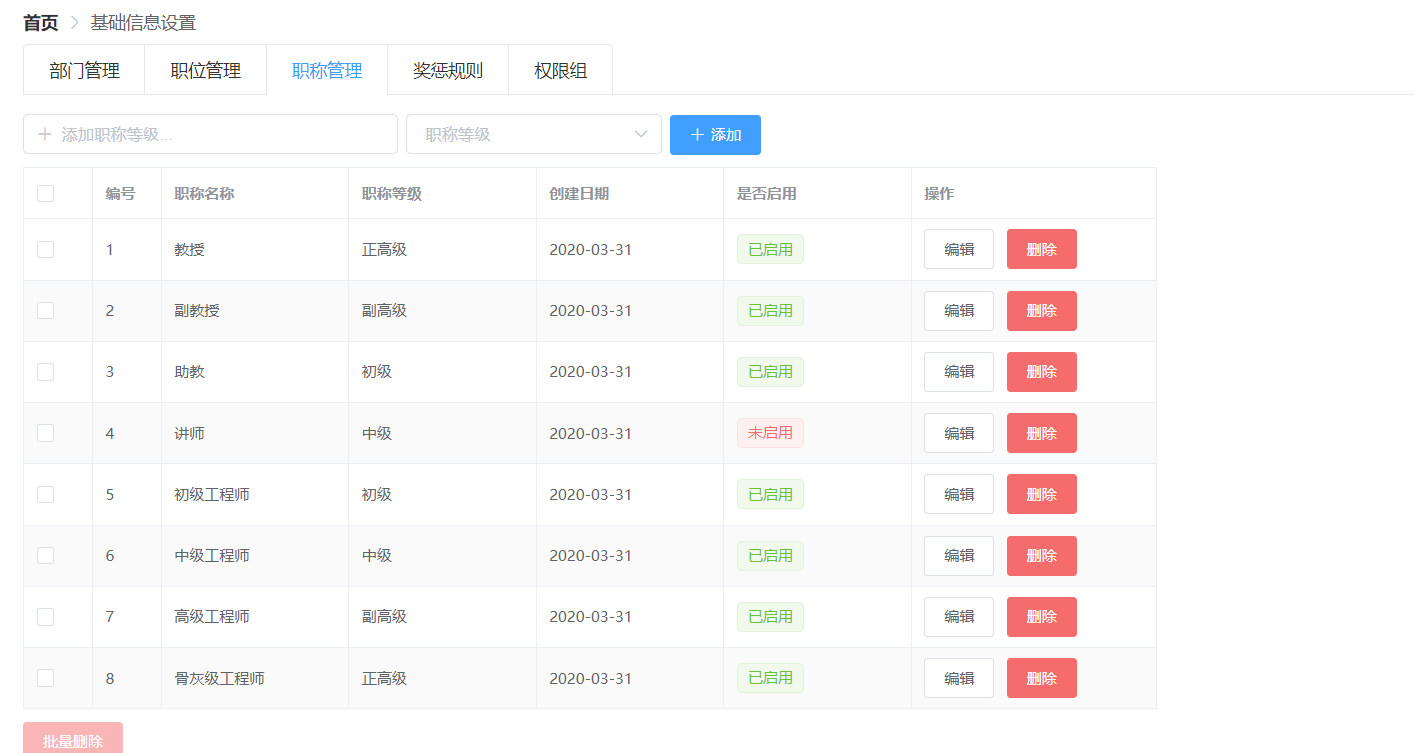Switch to the 职位管理 tab
This screenshot has height=753, width=1414.
point(205,70)
